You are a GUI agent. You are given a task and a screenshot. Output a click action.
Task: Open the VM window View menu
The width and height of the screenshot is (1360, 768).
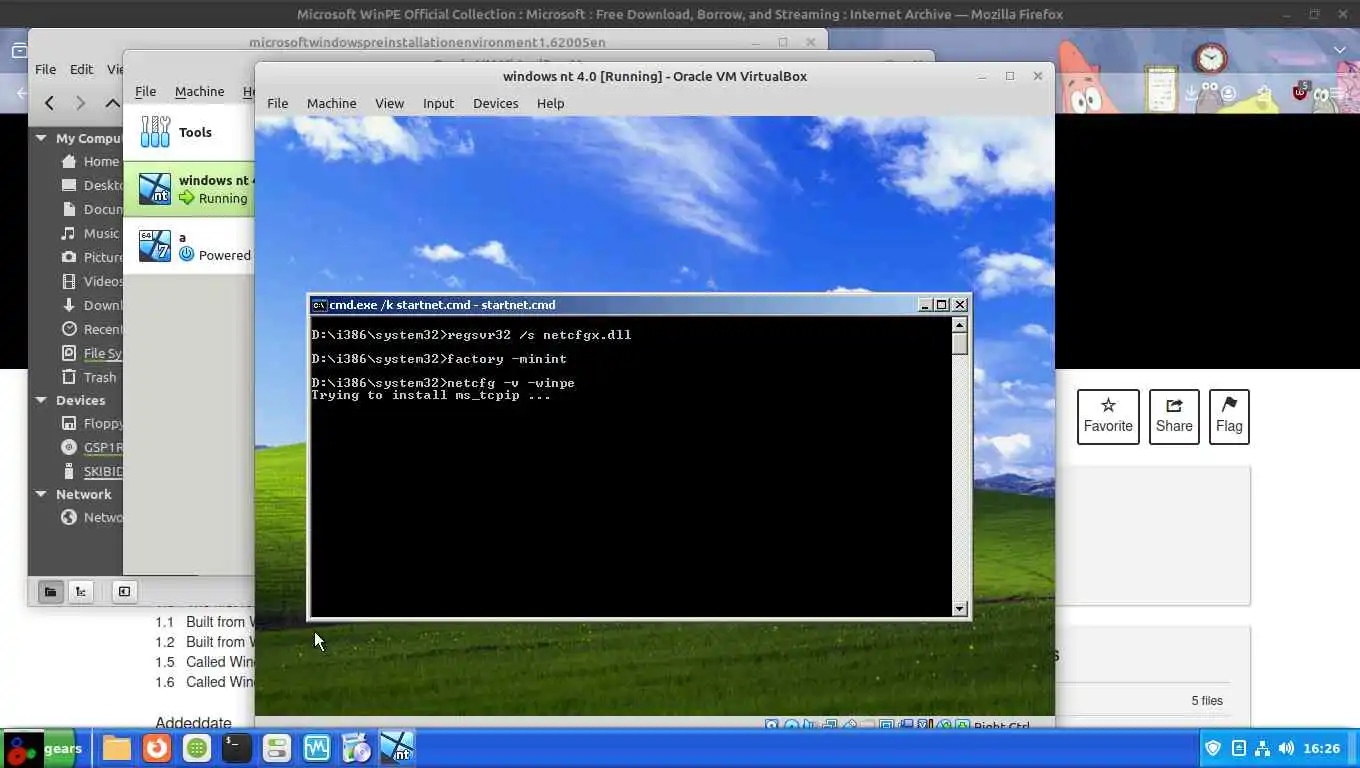389,103
